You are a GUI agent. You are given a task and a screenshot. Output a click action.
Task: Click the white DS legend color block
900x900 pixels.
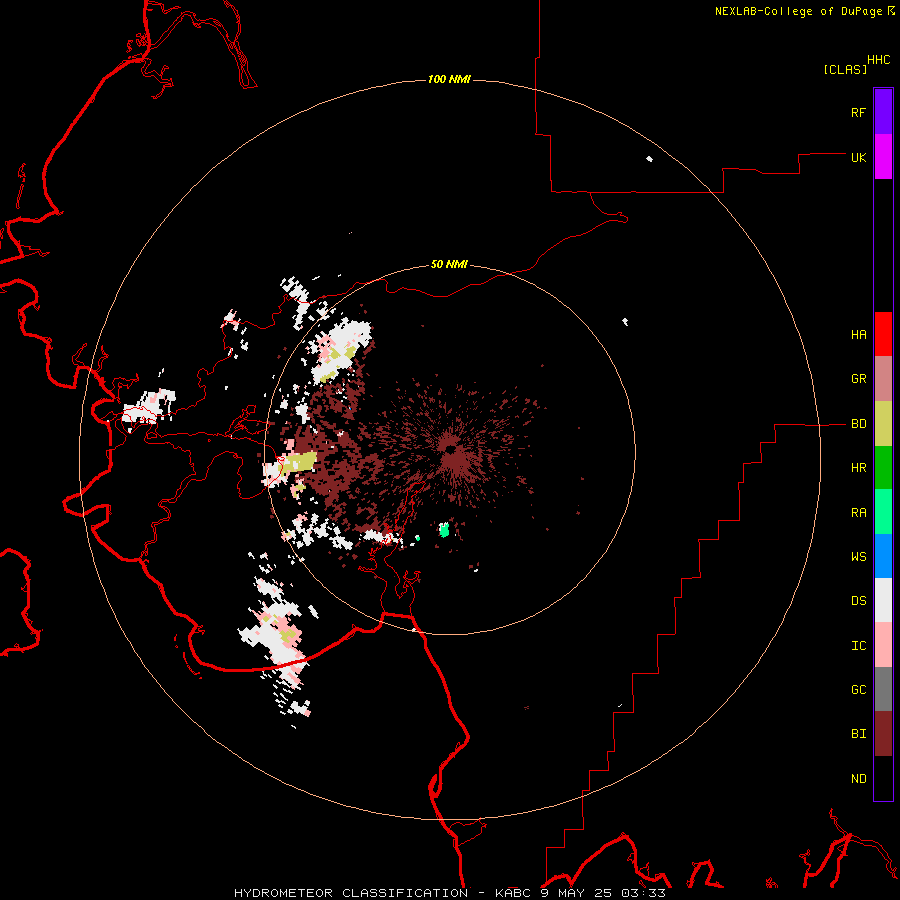[x=883, y=600]
